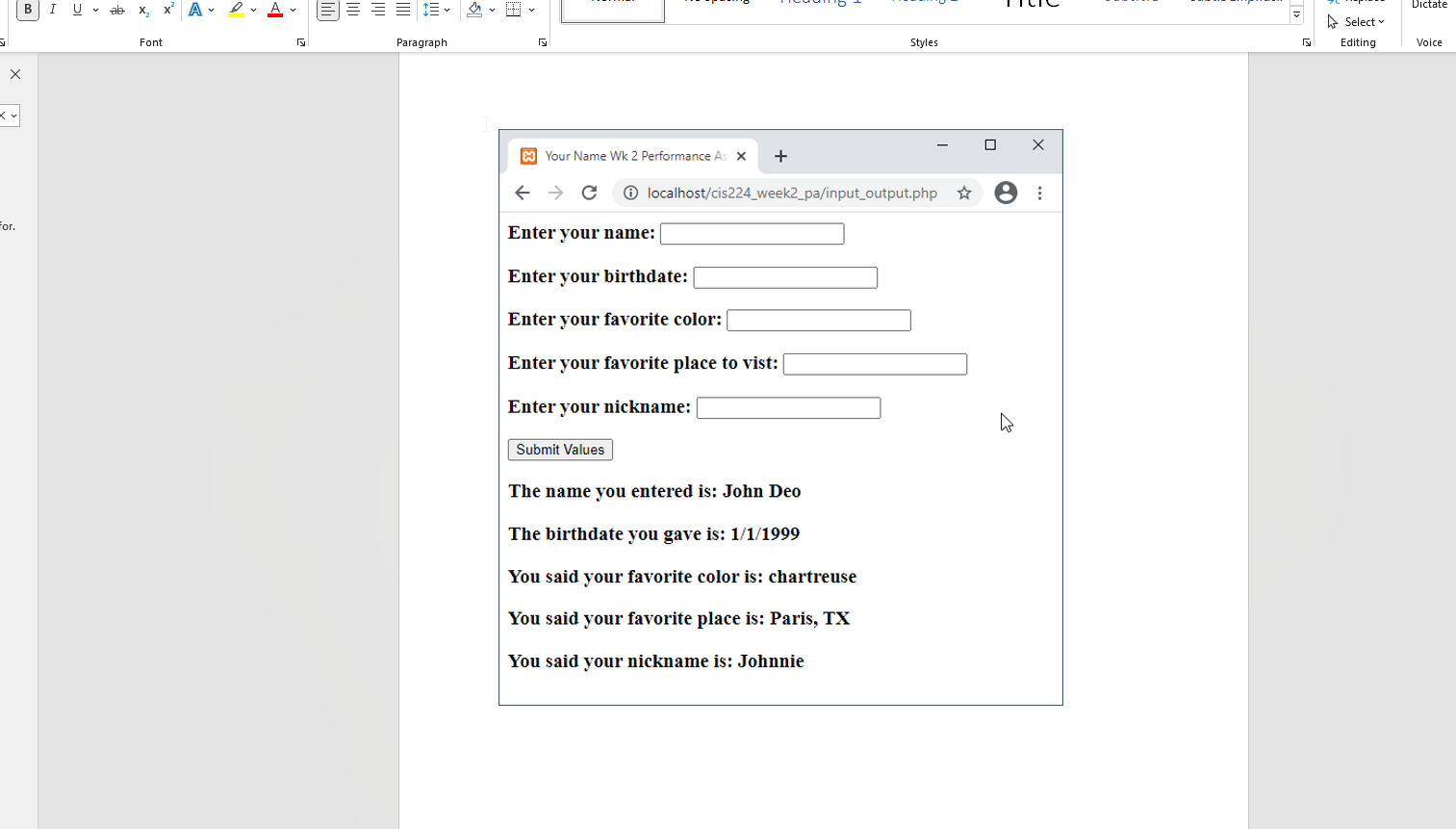Open Text Effects and Typography
1456x829 pixels.
tap(195, 10)
